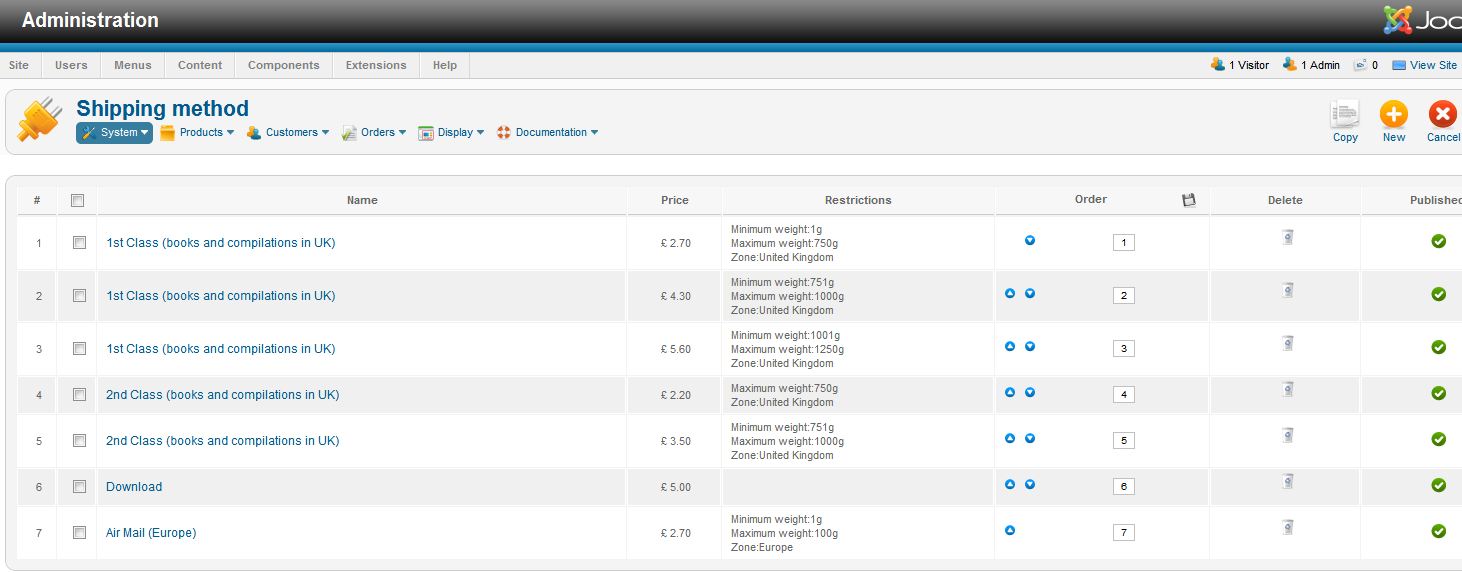
Task: Move £5.60 1st Class row down
Action: [1030, 346]
